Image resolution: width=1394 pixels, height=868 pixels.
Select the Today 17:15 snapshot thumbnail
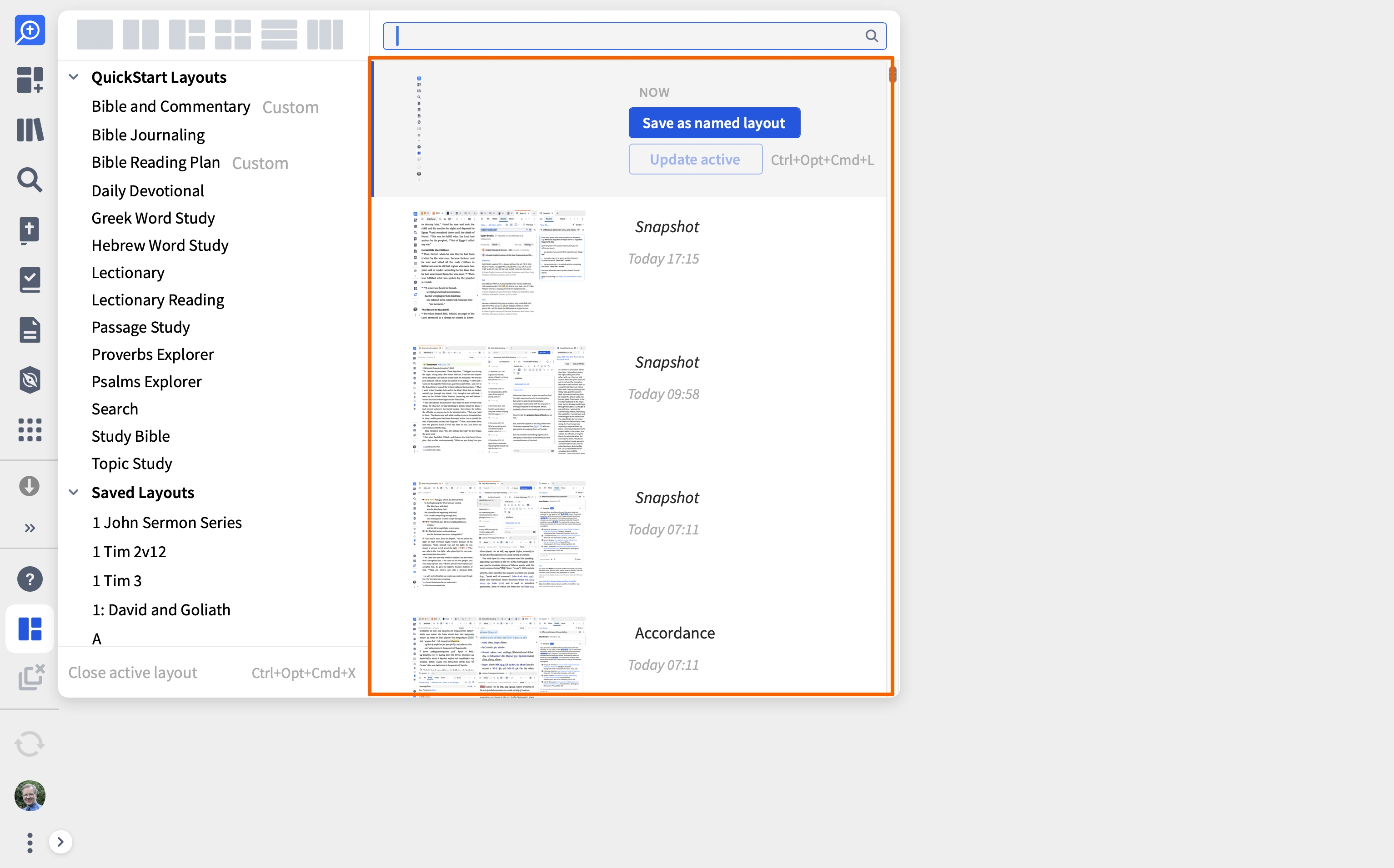[499, 264]
